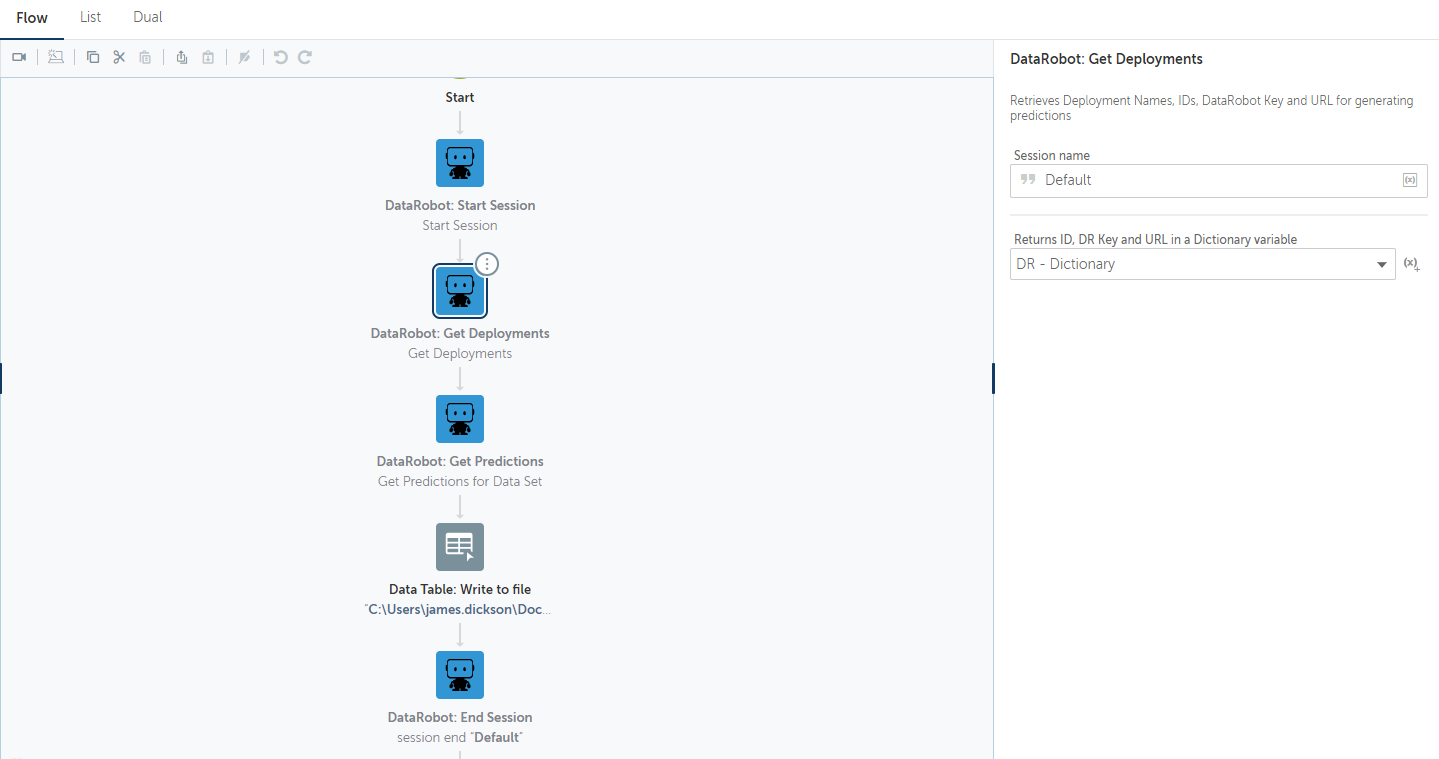
Task: Open the three-dot menu on Get Deployments node
Action: pos(486,264)
